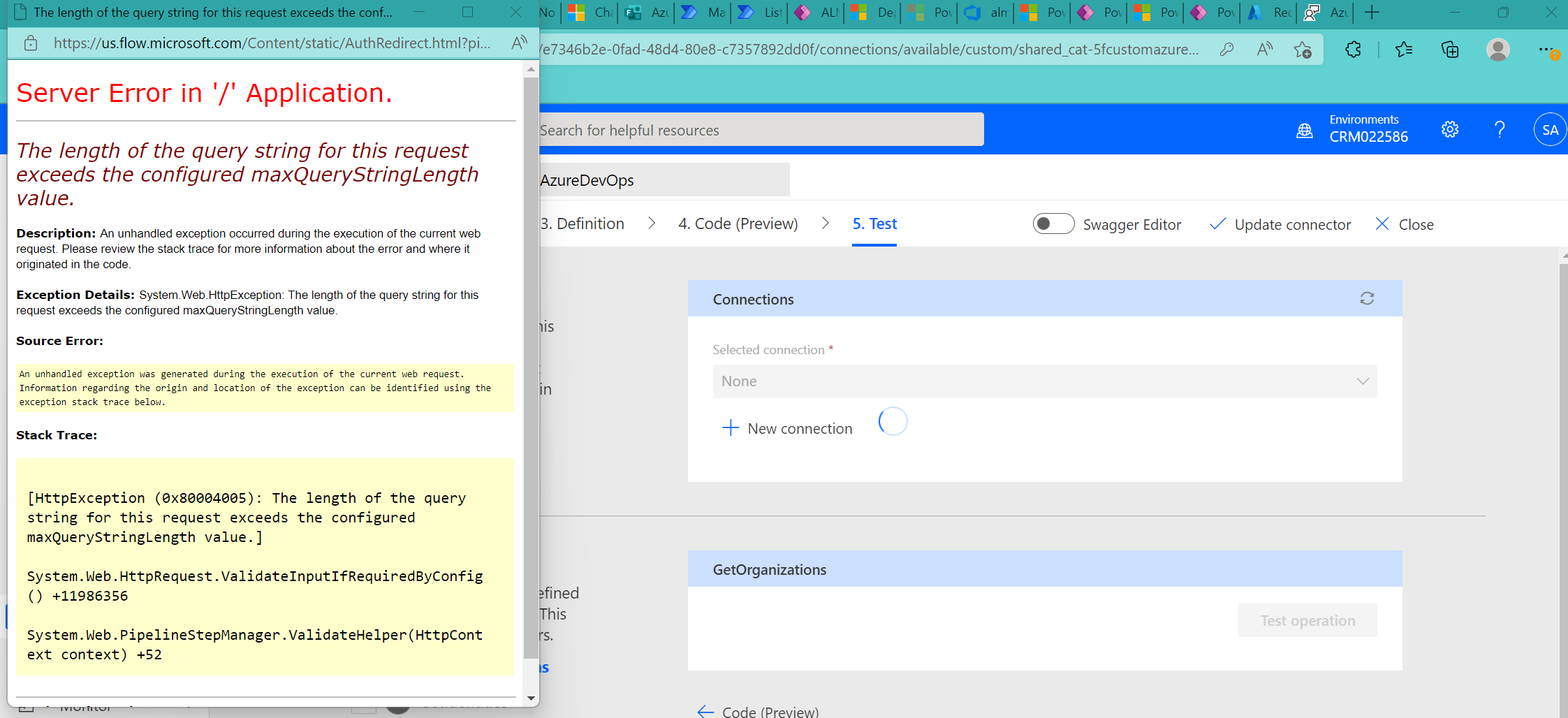
Task: Activate Read aloud in the popup toolbar
Action: click(x=519, y=43)
